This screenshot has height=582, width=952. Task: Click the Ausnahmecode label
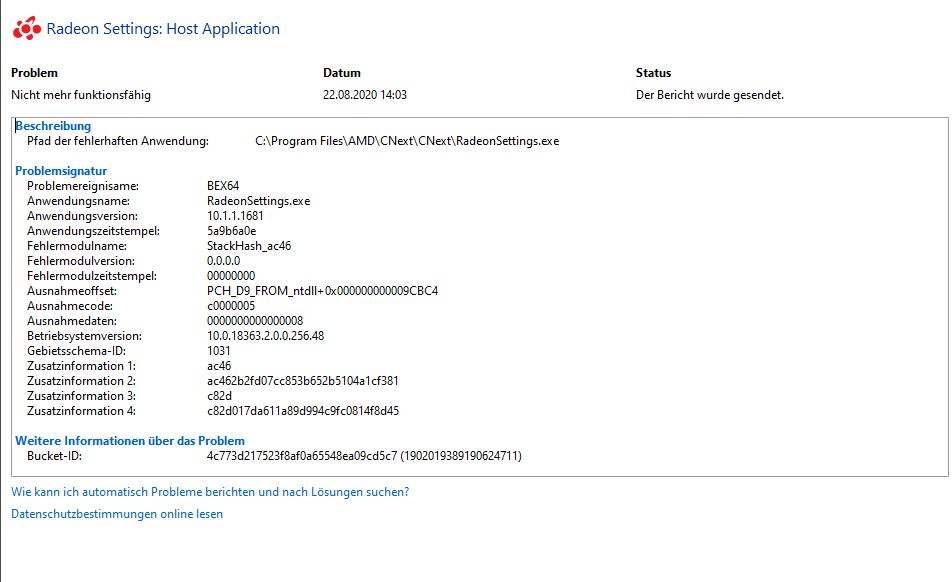pos(70,306)
